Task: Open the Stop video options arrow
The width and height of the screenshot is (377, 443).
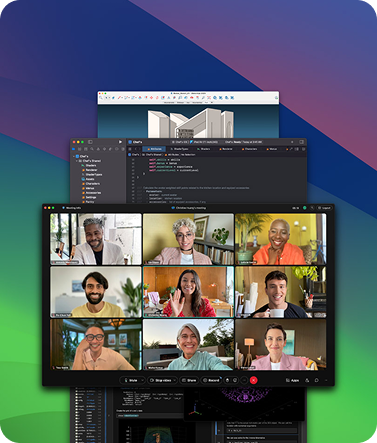Action: coord(175,380)
